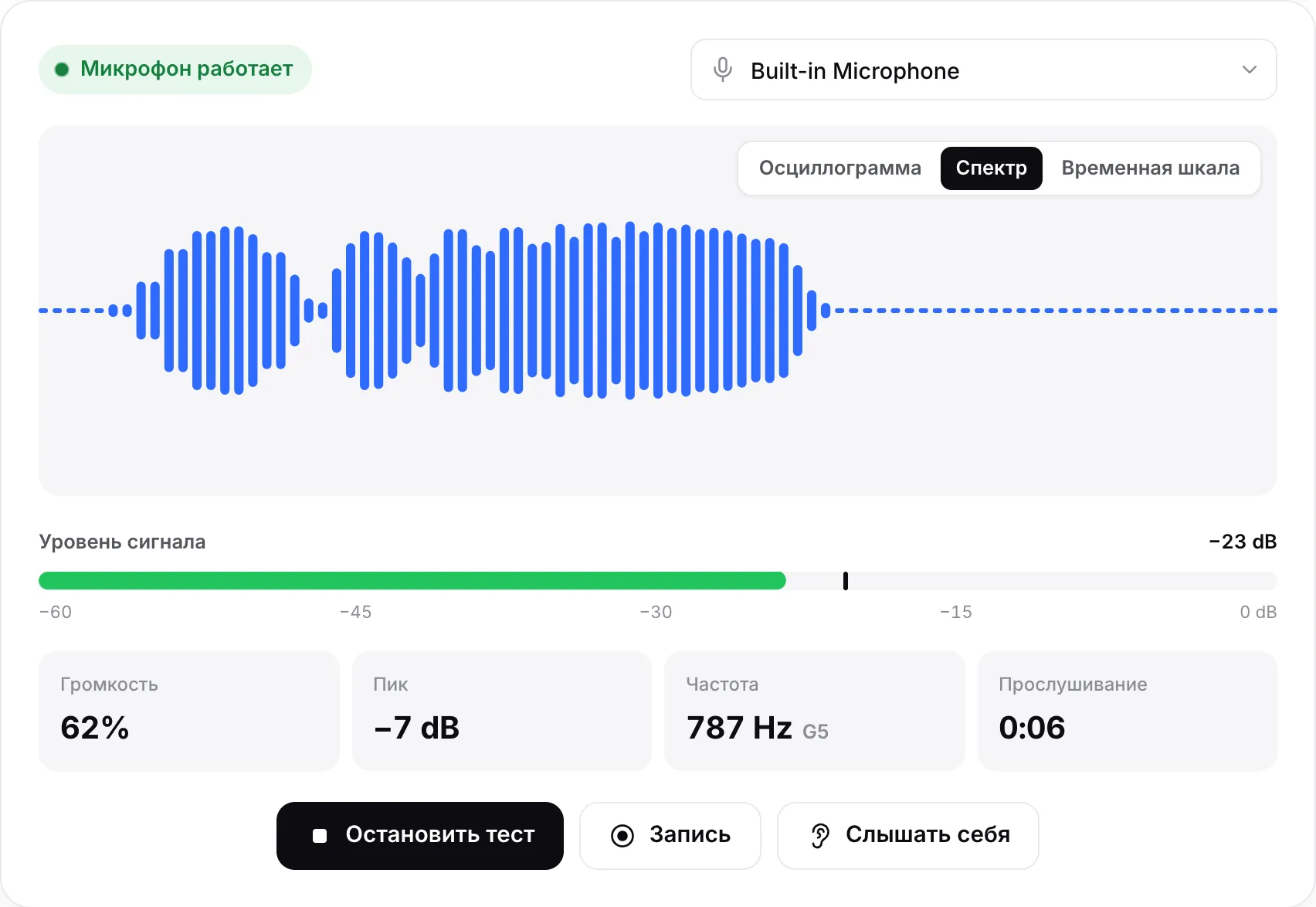Click the record circle icon
Viewport: 1316px width, 907px height.
coord(622,836)
